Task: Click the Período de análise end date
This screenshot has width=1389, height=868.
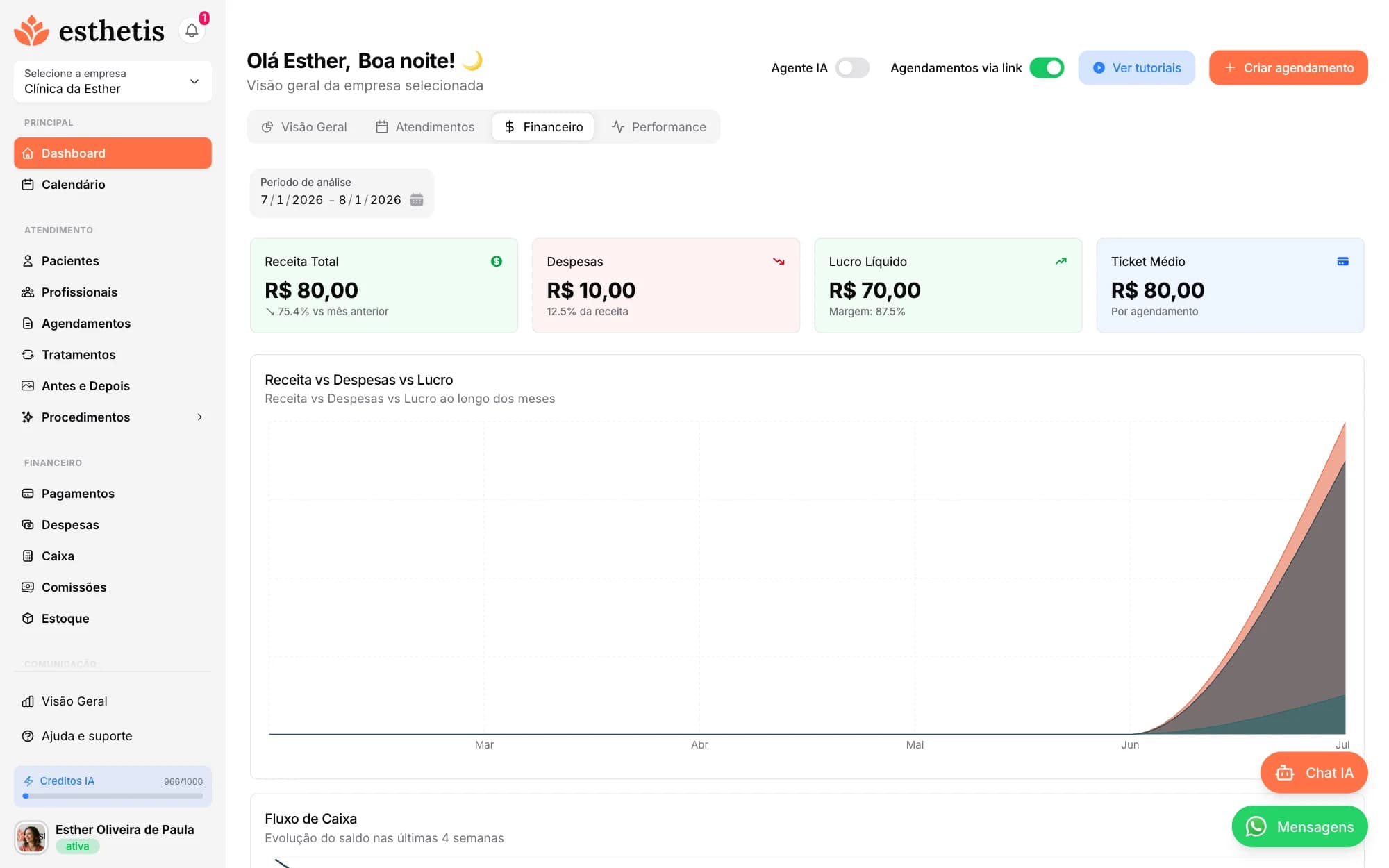Action: pyautogui.click(x=370, y=200)
